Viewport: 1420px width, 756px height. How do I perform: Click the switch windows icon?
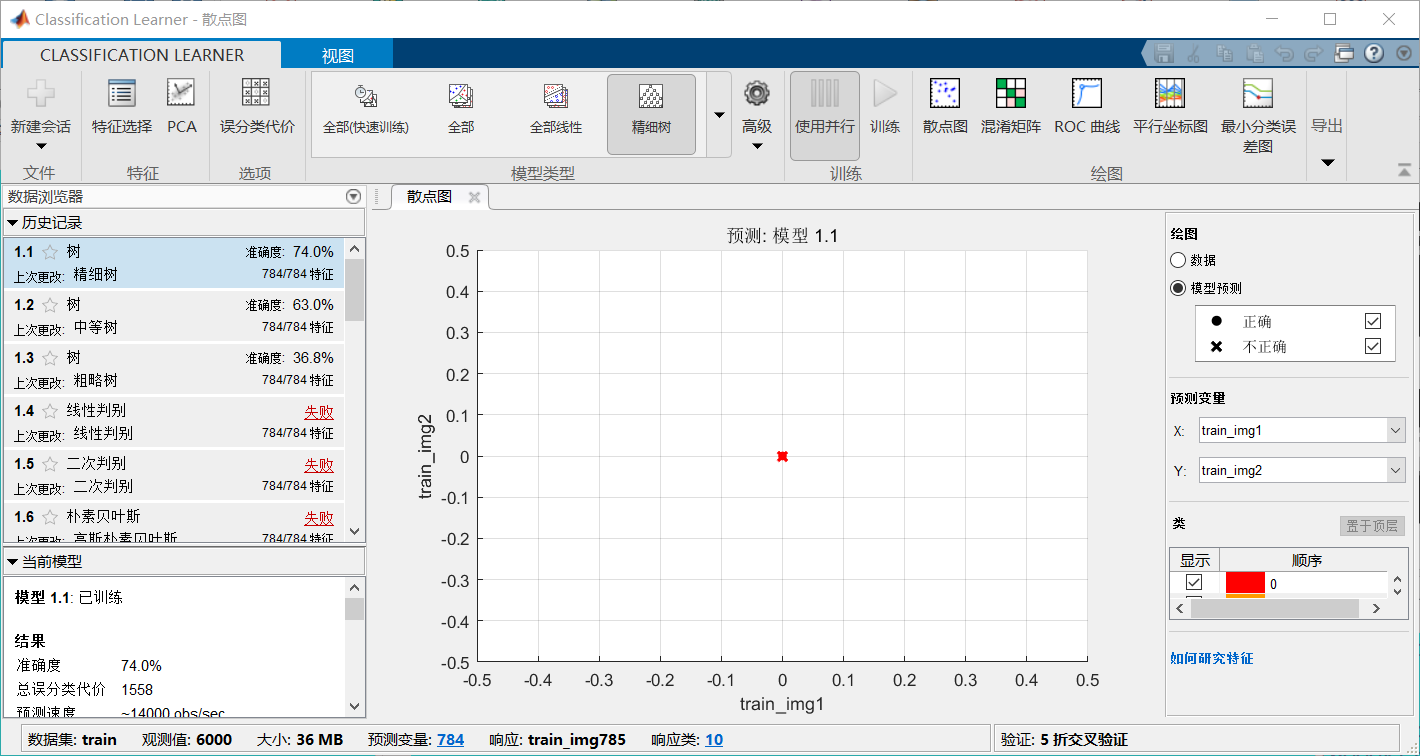click(1344, 53)
